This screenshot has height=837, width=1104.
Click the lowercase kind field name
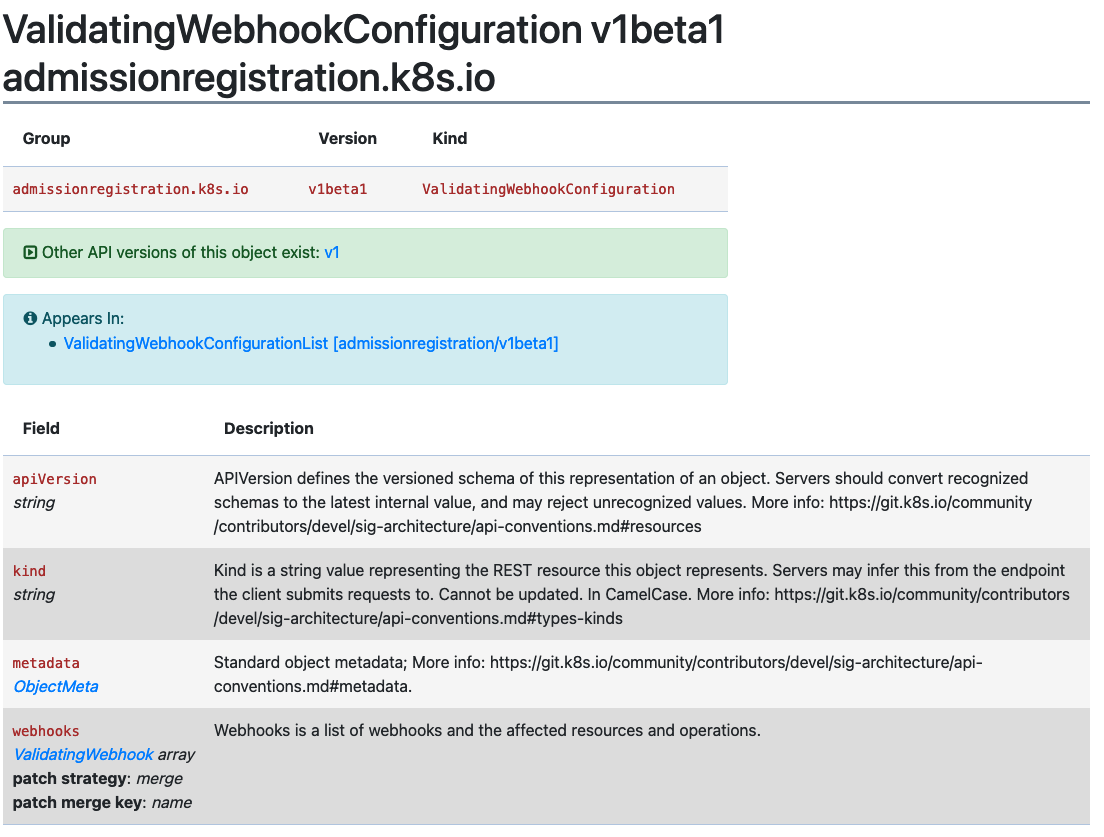(29, 571)
